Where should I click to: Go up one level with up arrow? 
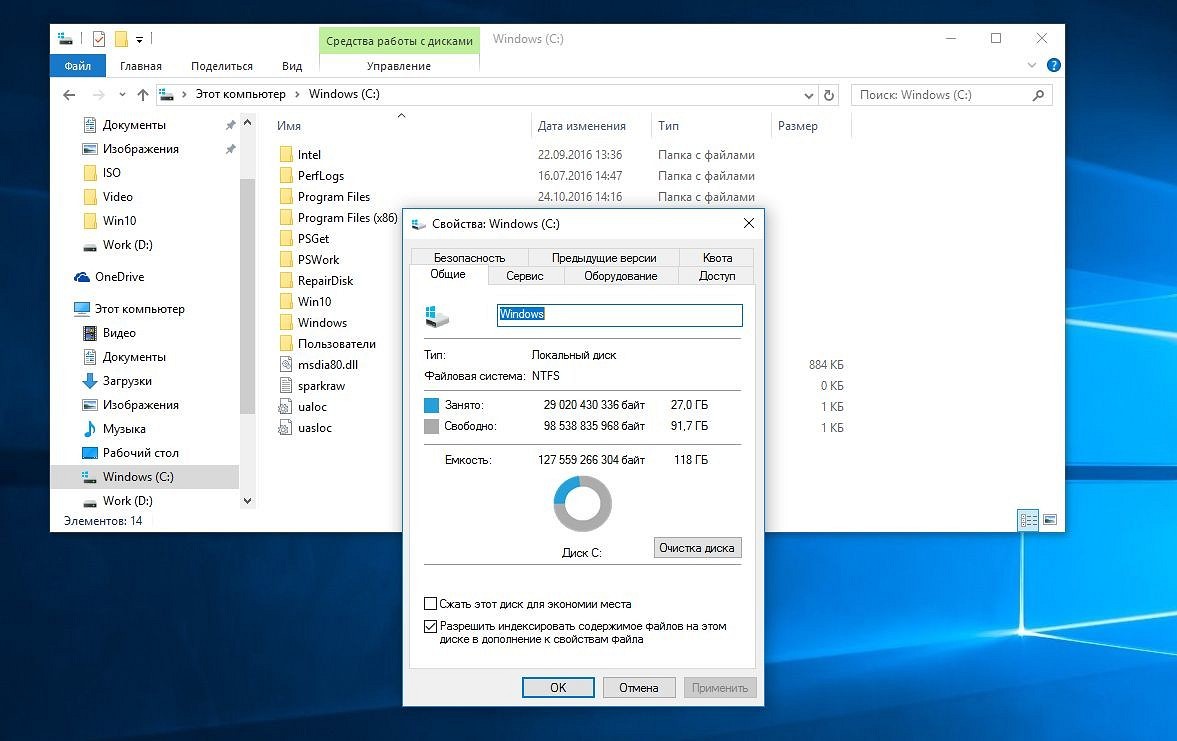[143, 95]
